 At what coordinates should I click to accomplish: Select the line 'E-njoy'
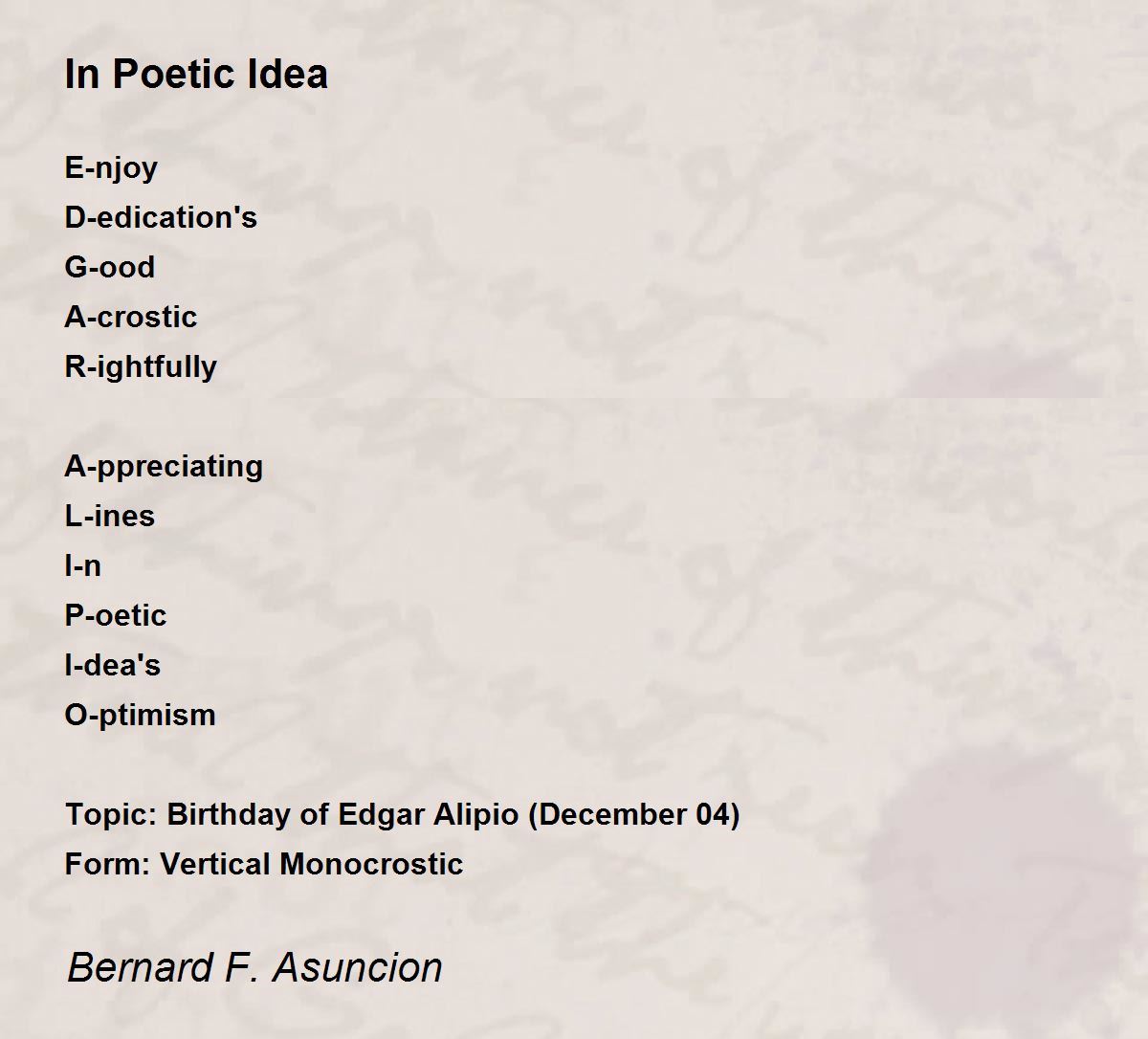(111, 169)
